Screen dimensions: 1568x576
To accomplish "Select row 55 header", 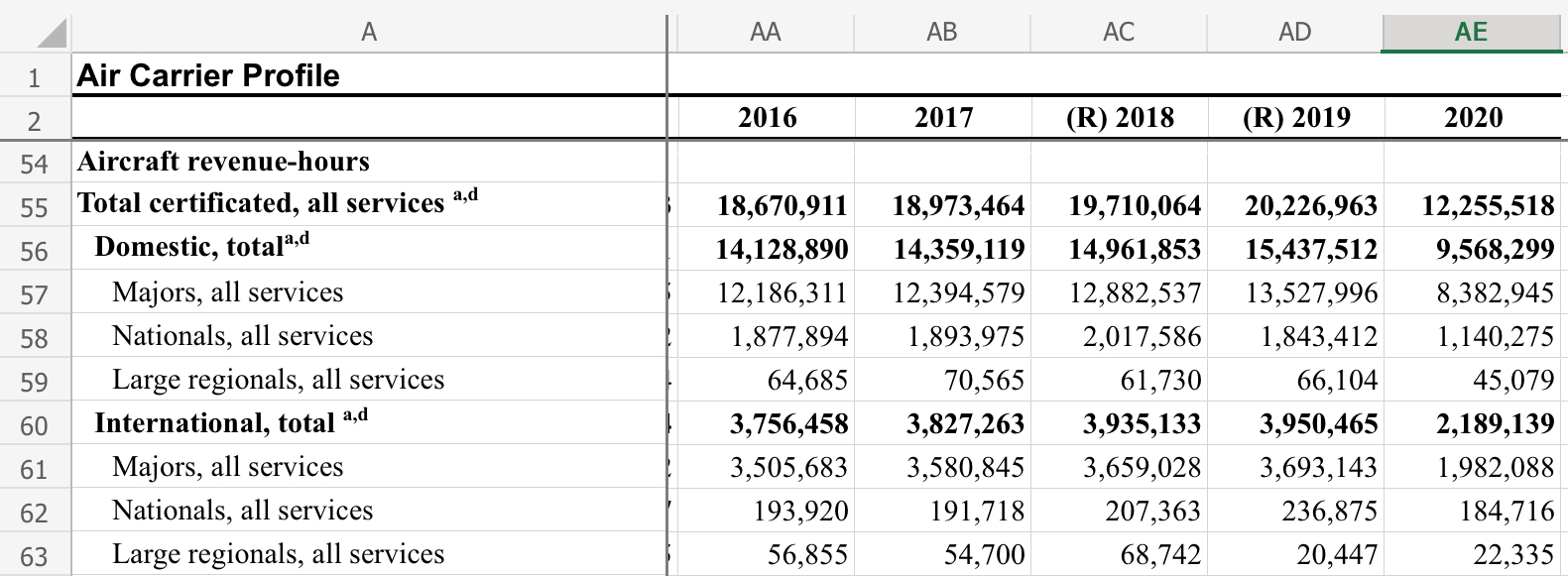I will pos(35,206).
